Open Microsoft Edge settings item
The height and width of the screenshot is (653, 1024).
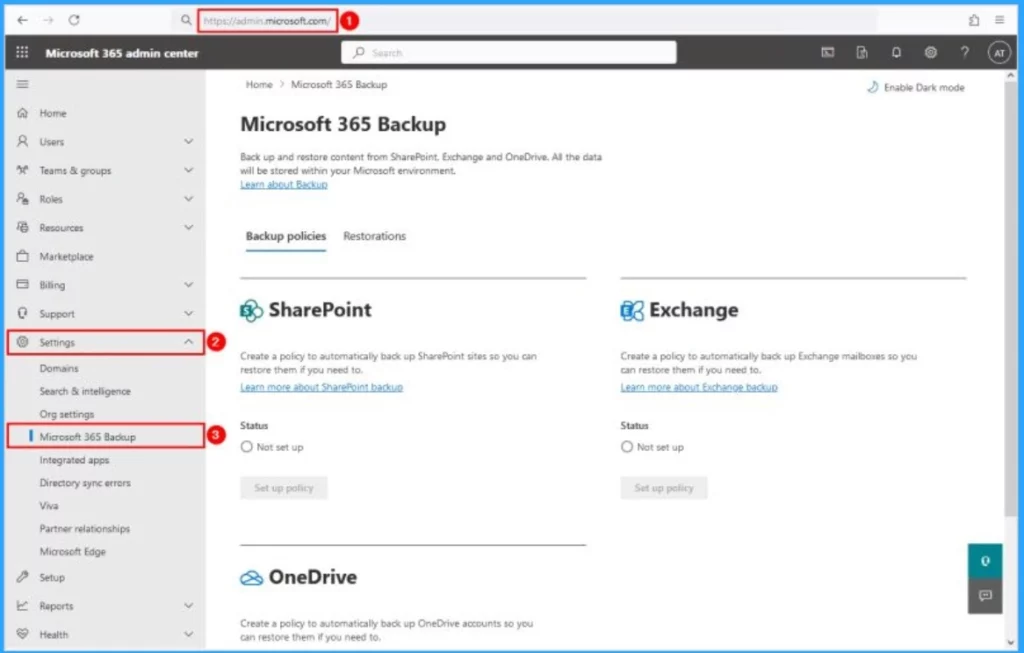72,551
